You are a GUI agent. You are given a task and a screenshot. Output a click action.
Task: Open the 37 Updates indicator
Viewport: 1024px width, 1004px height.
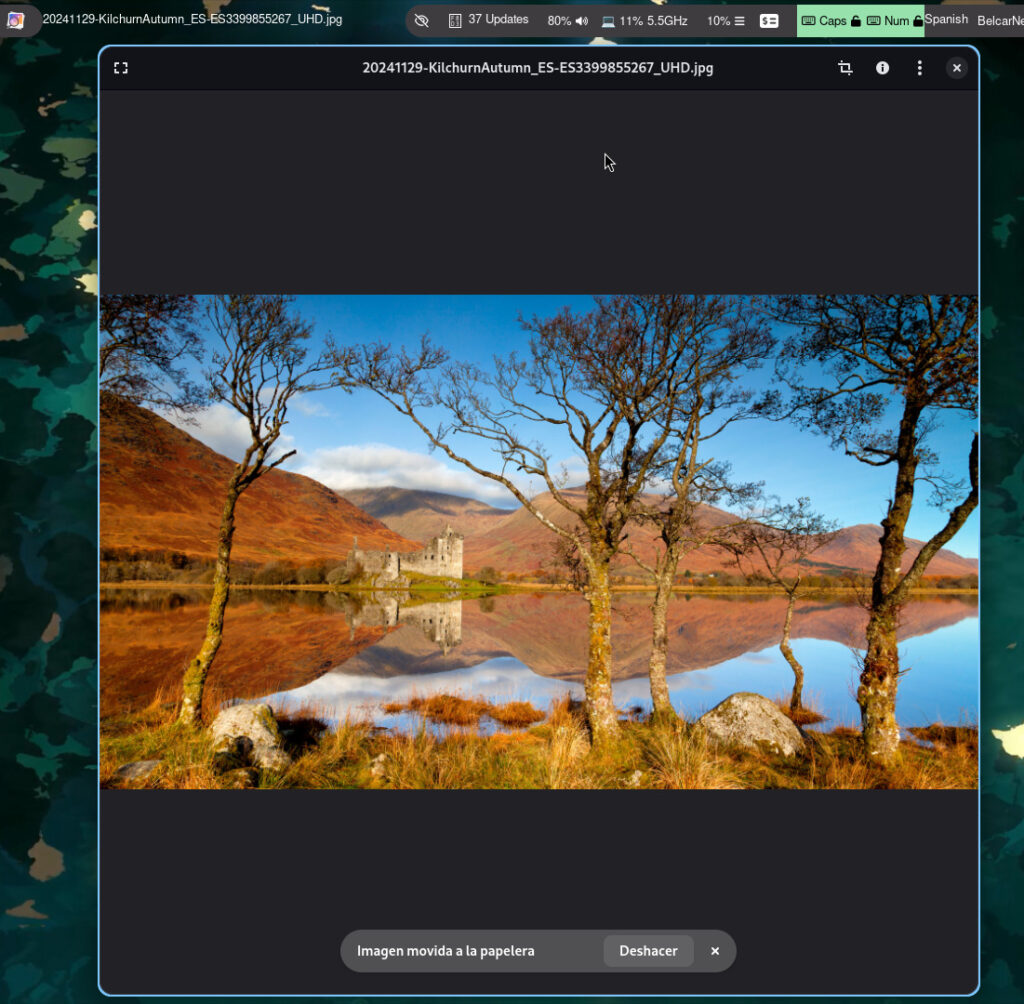pos(489,20)
